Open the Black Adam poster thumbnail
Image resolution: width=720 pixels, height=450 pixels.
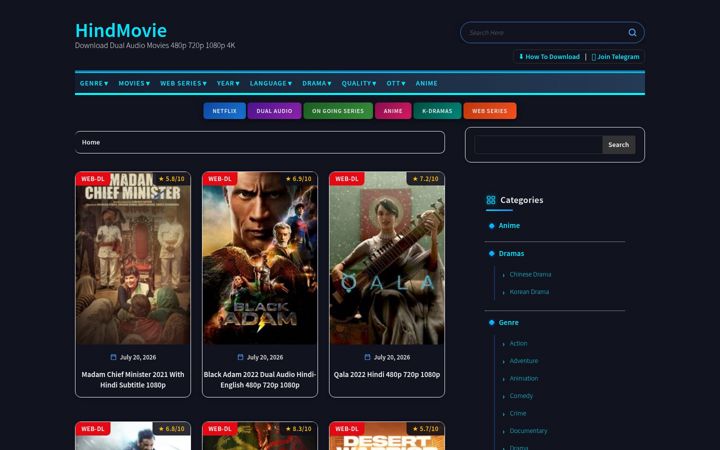[260, 258]
